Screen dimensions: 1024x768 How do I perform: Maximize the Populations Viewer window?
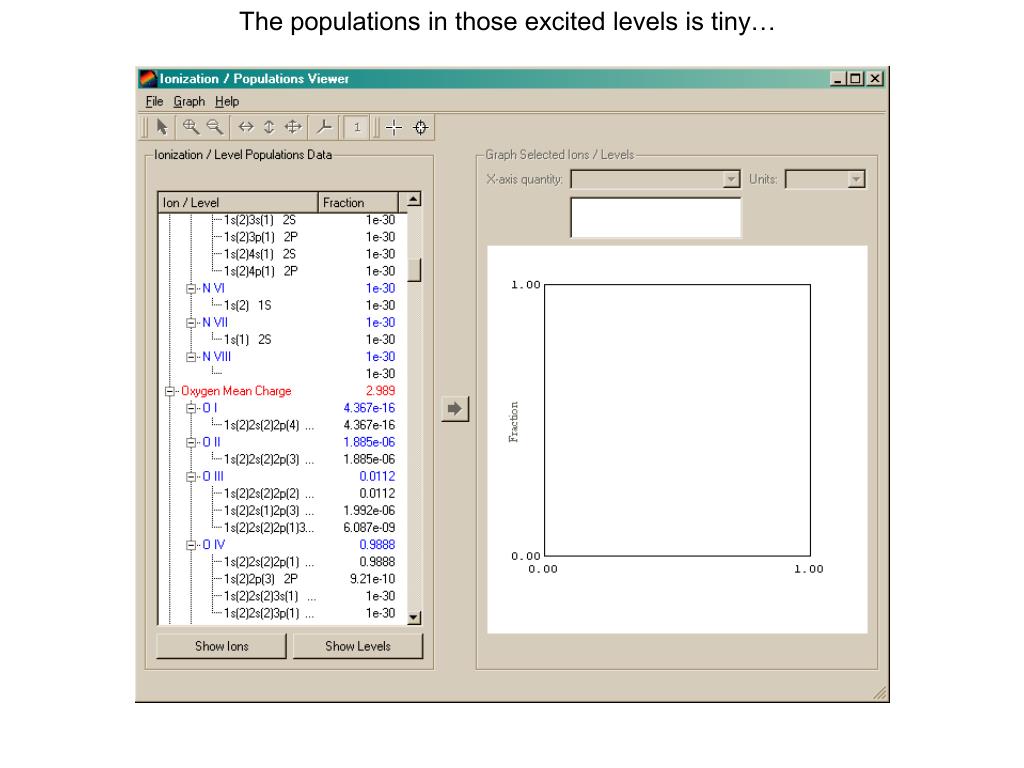click(855, 79)
